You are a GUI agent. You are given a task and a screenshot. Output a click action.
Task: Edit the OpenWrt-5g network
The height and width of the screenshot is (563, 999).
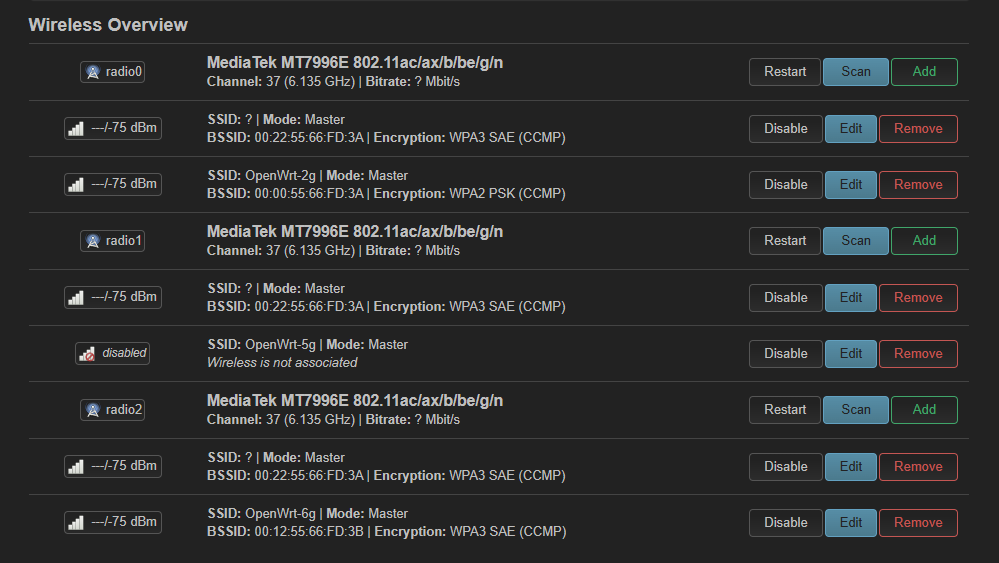coord(851,353)
